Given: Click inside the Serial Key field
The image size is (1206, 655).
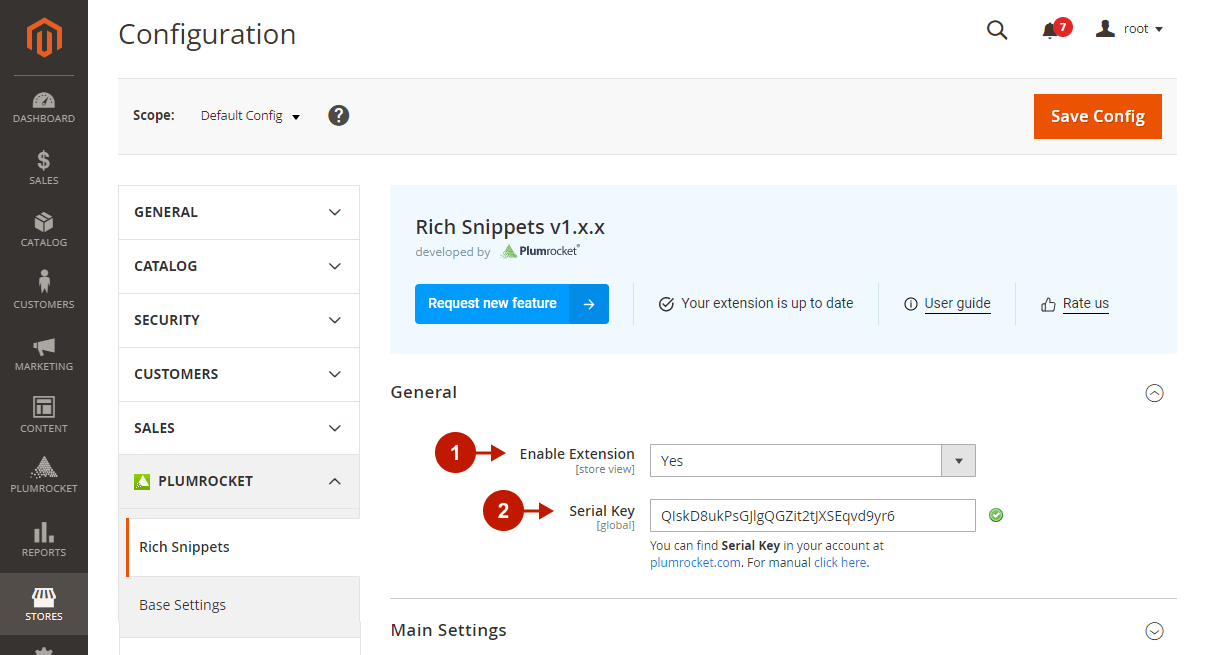Looking at the screenshot, I should (x=813, y=515).
